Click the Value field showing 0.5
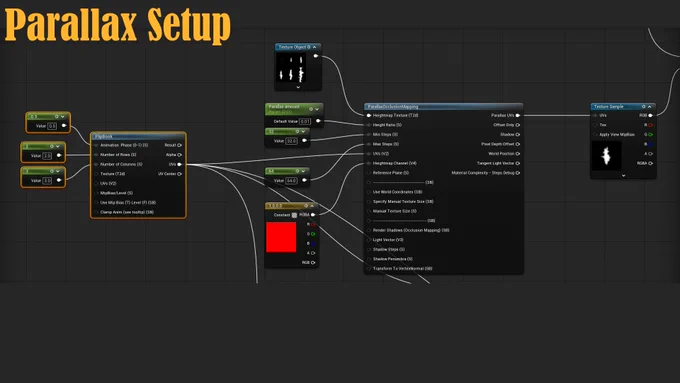680x383 pixels. pos(52,126)
